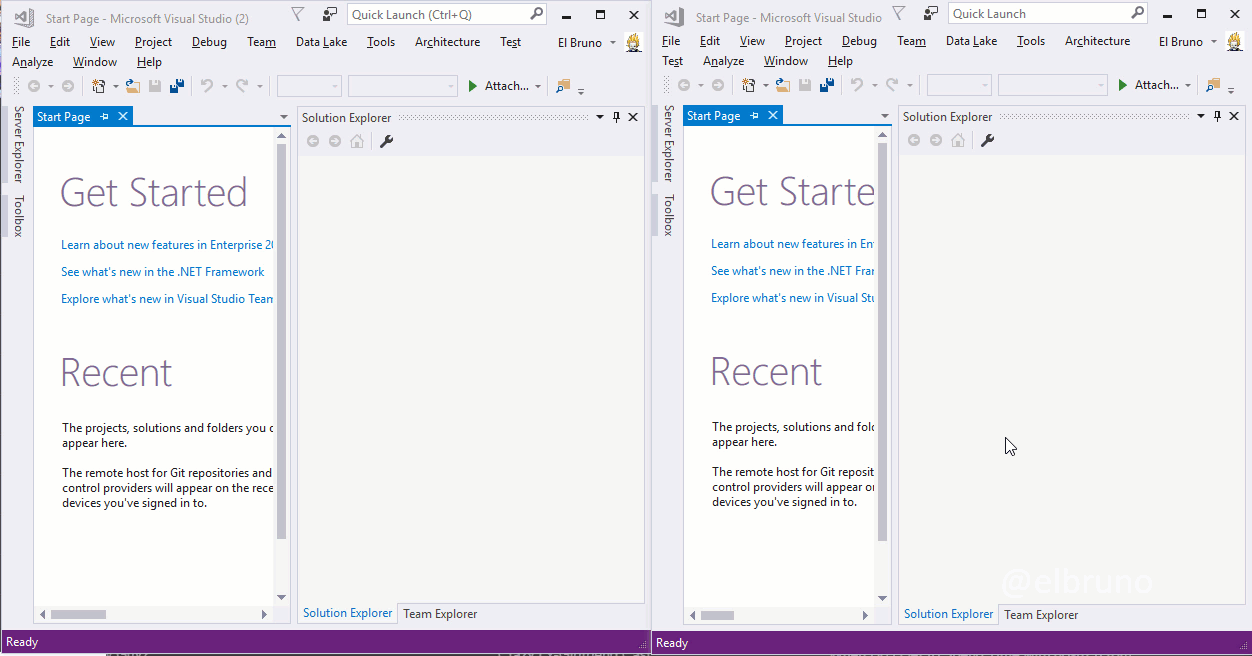Open solution configurations combo box in right window
Viewport: 1252px width, 656px height.
(959, 85)
